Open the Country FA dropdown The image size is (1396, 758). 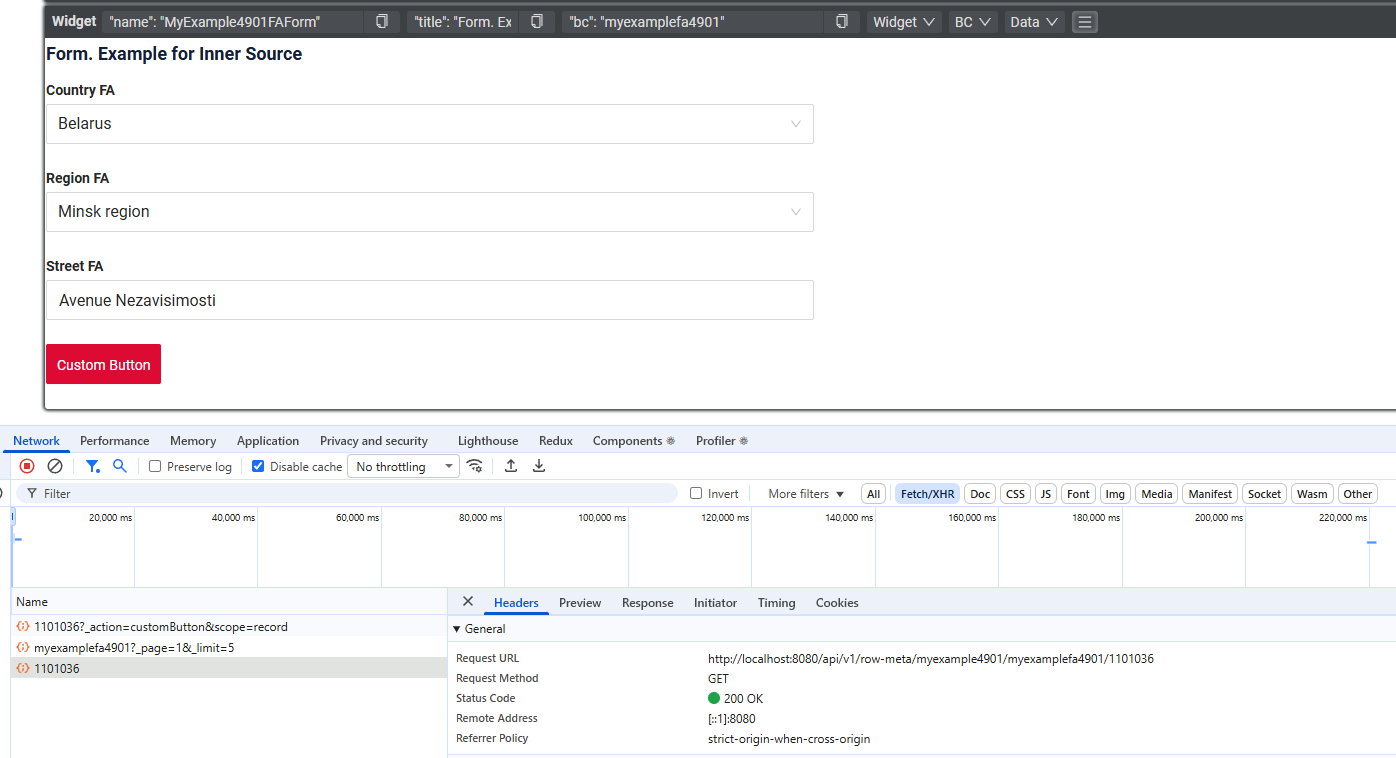tap(429, 124)
